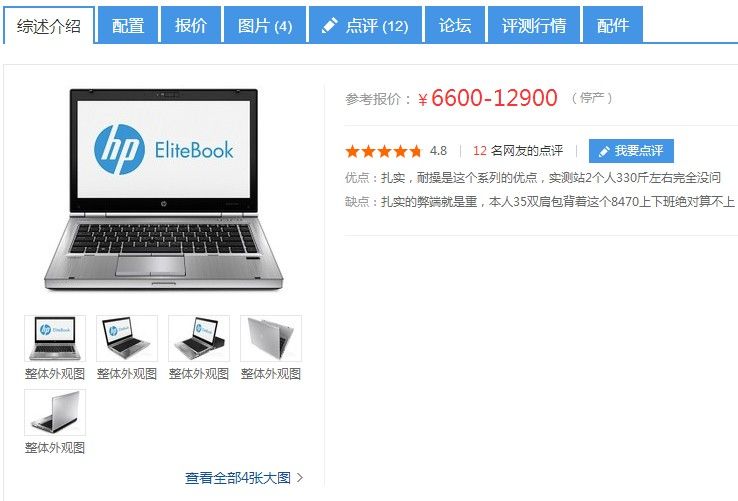This screenshot has height=501, width=738.
Task: Select the fifth rear-angle laptop thumbnail
Action: tap(55, 412)
